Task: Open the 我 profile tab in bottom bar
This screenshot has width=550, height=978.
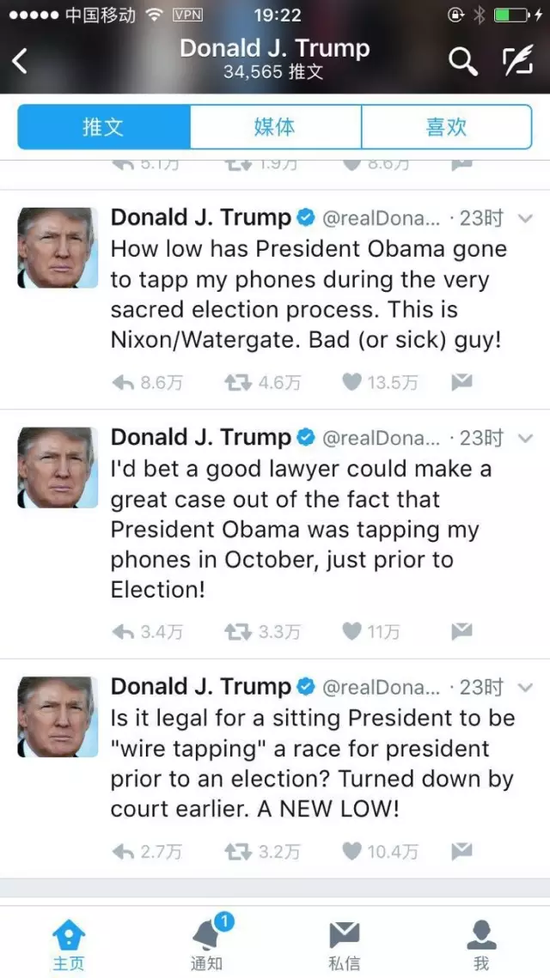Action: [481, 944]
